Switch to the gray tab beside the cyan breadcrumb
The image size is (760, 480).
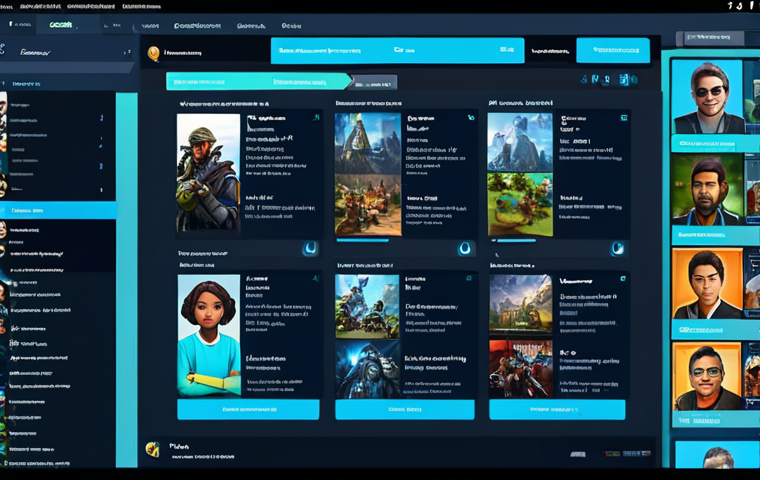pyautogui.click(x=374, y=83)
